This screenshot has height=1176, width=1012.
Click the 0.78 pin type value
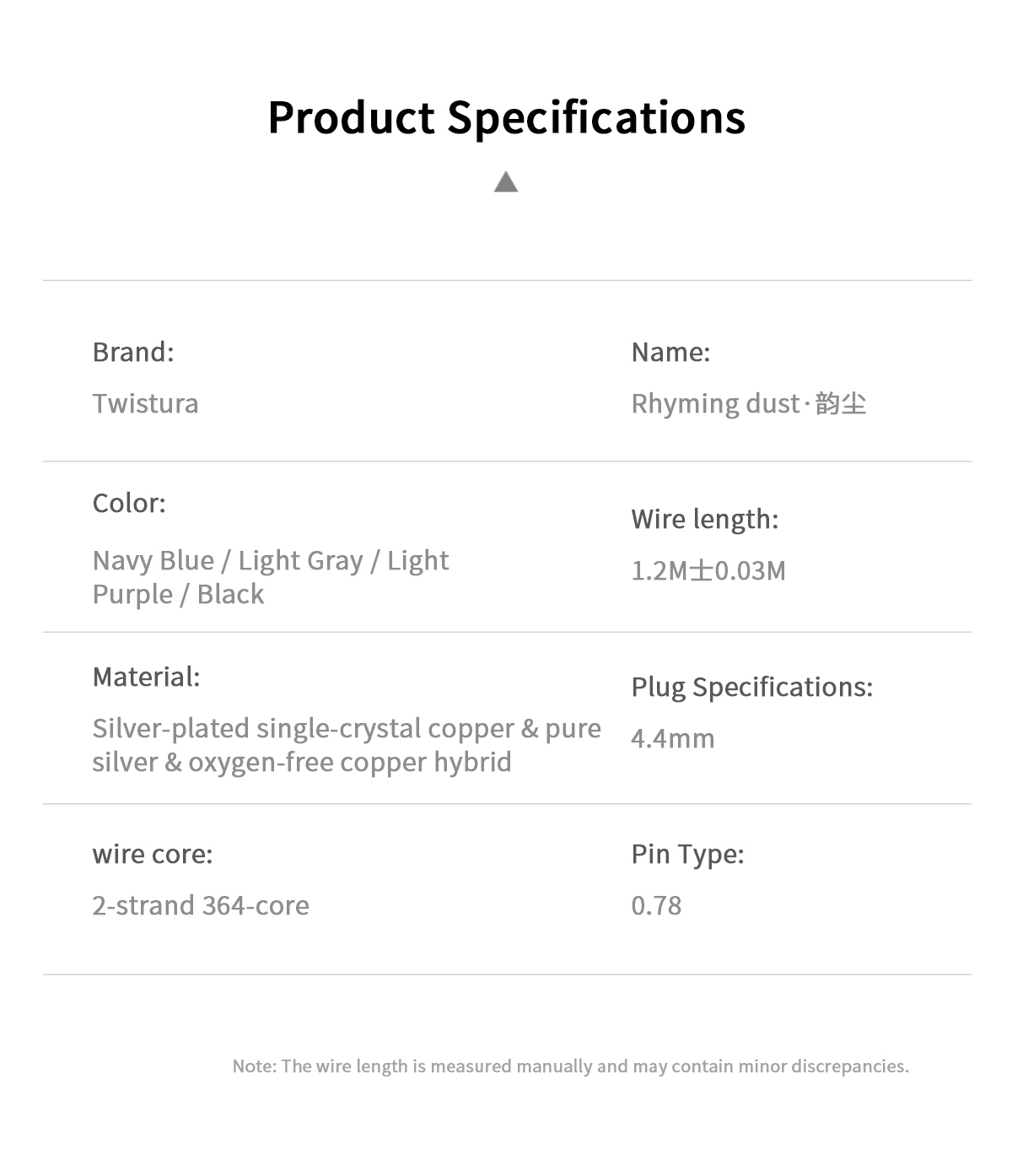[x=656, y=906]
